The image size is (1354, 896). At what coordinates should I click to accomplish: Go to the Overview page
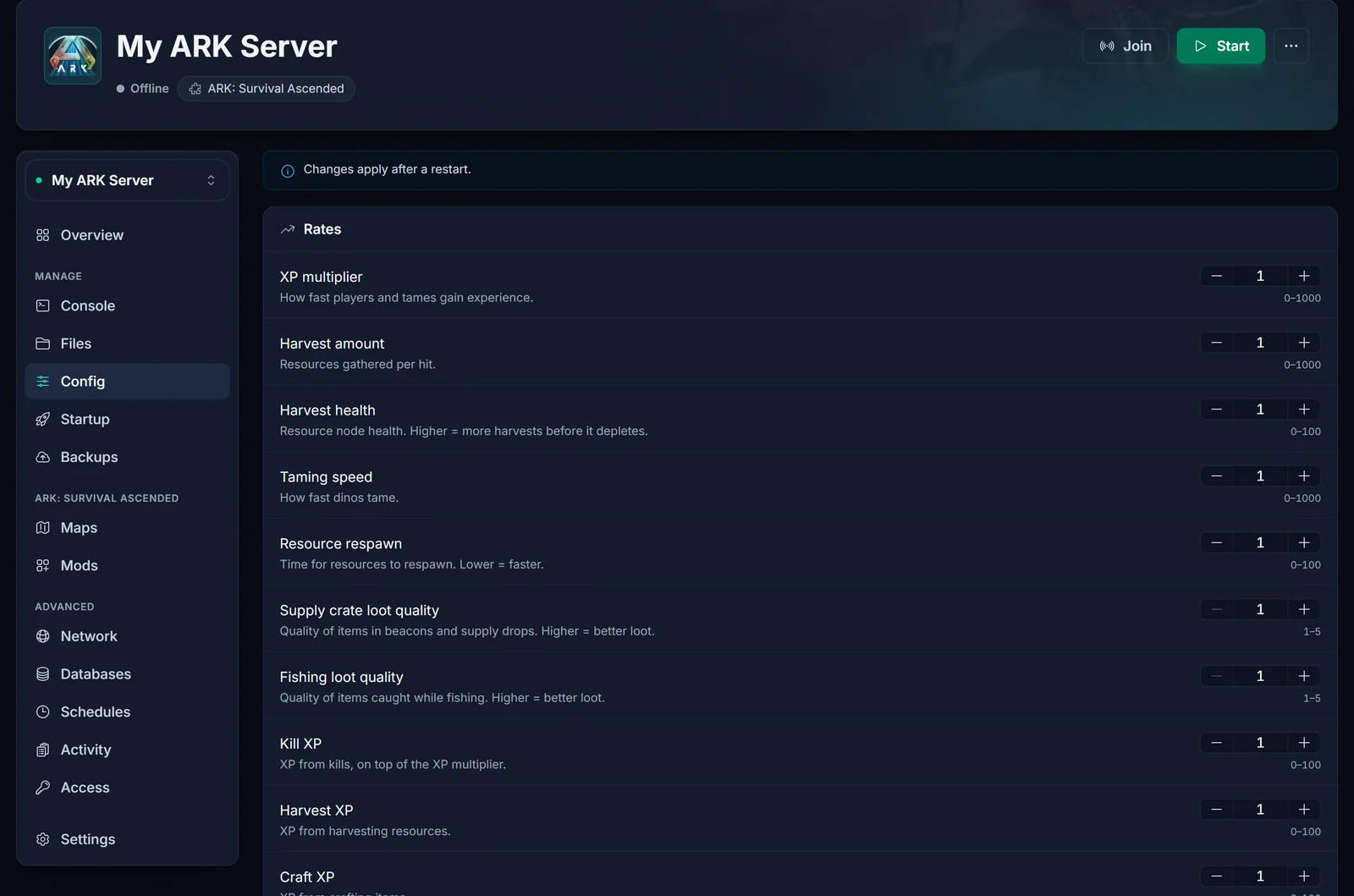[x=127, y=235]
